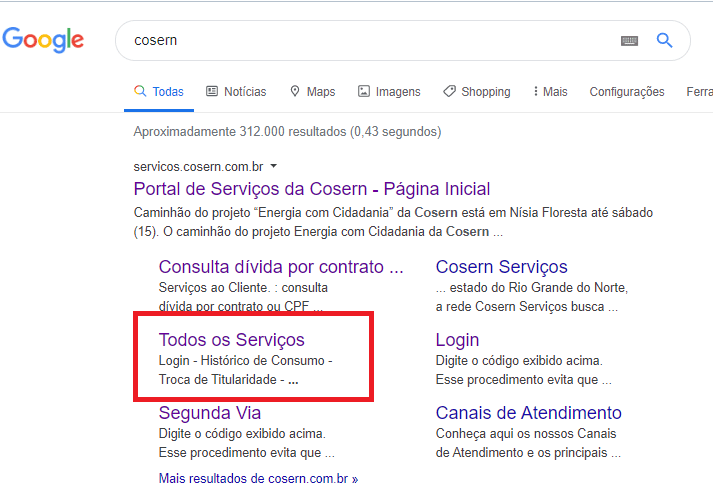Click the Aproximadamente 312.000 resultados text

(x=287, y=131)
